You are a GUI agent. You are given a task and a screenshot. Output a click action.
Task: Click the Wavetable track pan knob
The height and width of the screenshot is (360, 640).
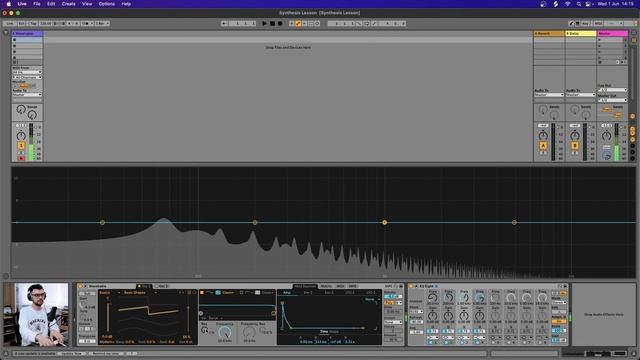21,136
